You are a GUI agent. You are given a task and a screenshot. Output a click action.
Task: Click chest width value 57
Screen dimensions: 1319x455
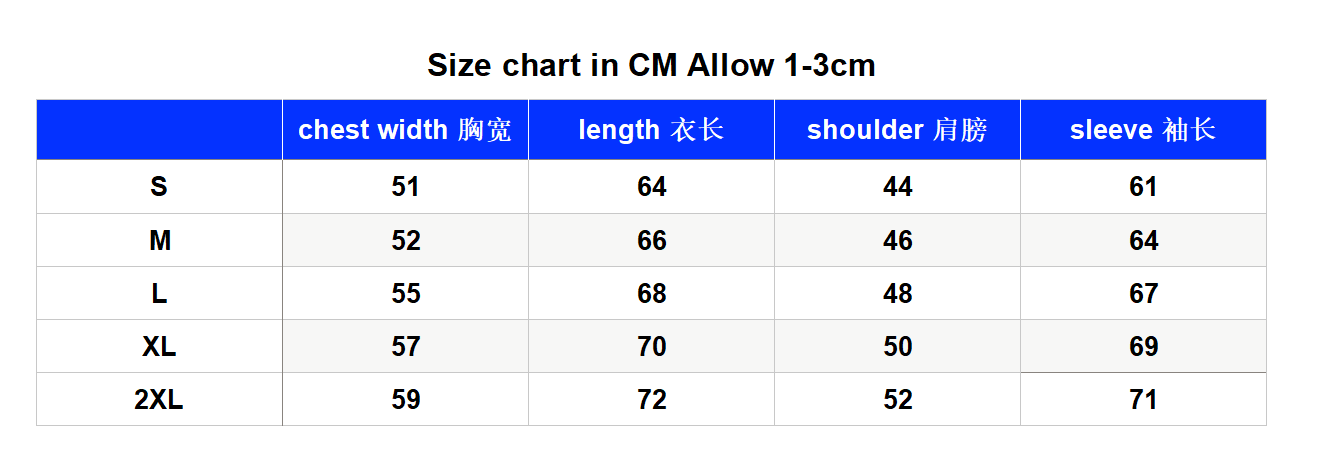pyautogui.click(x=405, y=346)
